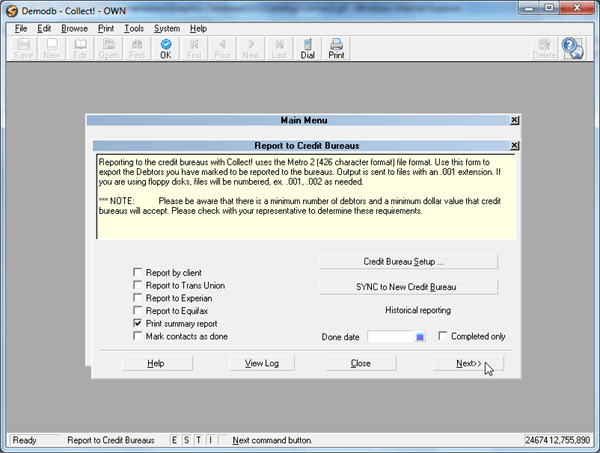Close the Main Menu window

[515, 120]
